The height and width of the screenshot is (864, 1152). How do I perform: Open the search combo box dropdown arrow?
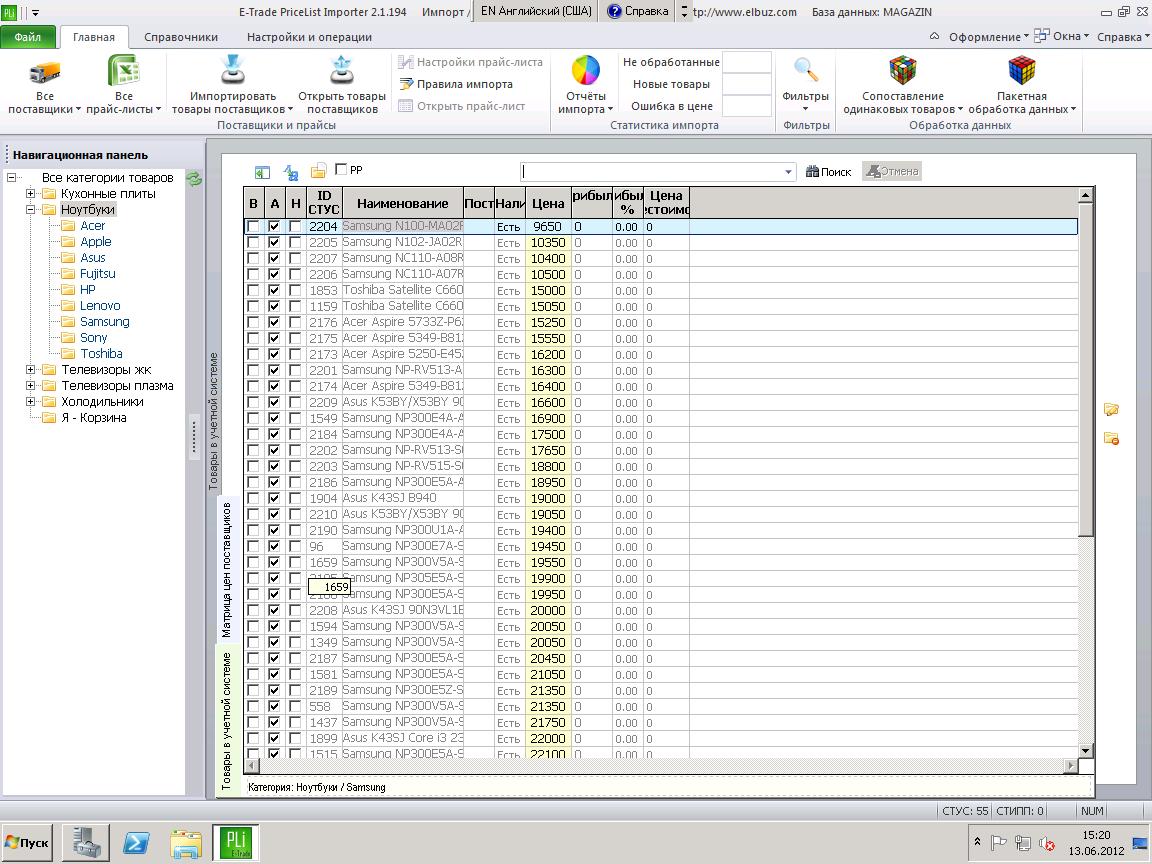(788, 172)
